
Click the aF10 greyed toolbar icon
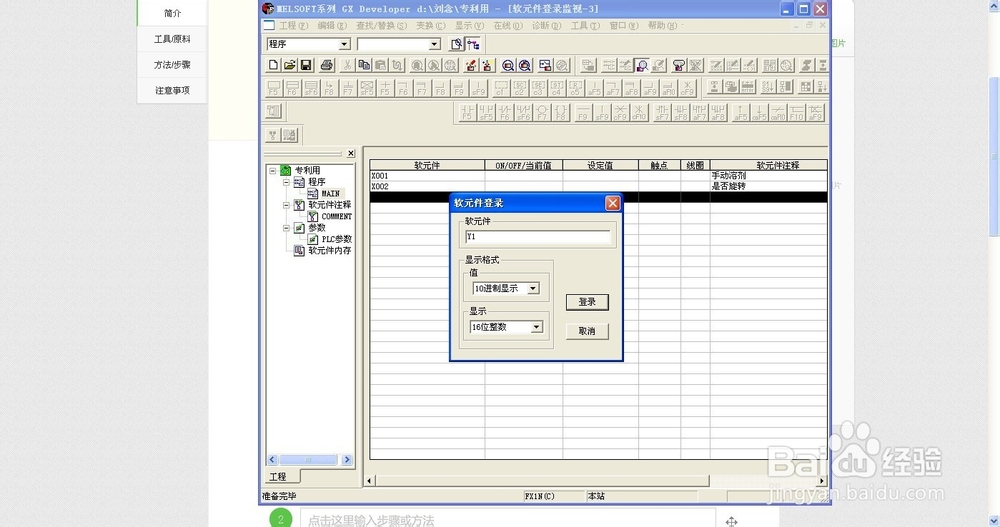point(668,88)
